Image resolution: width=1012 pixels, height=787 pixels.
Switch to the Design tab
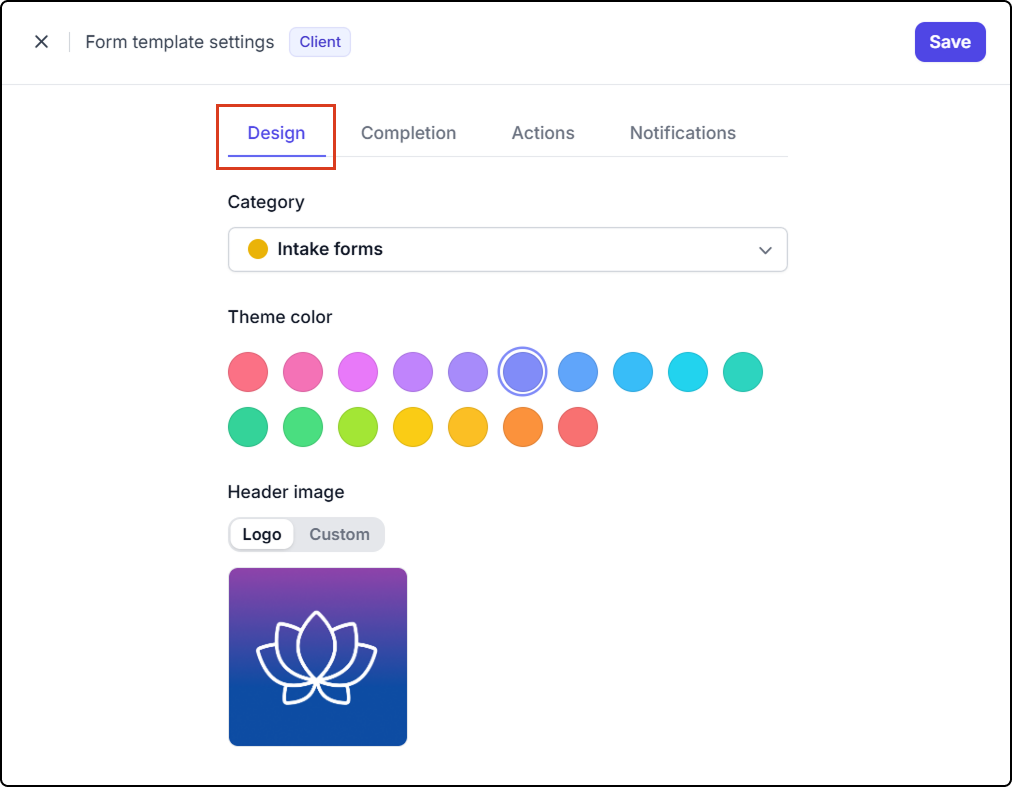tap(276, 133)
